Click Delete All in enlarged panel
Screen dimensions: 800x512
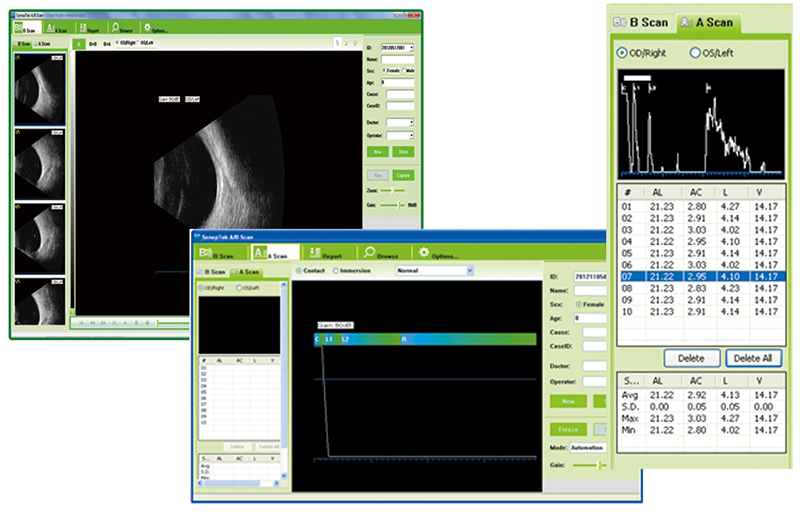coord(753,359)
